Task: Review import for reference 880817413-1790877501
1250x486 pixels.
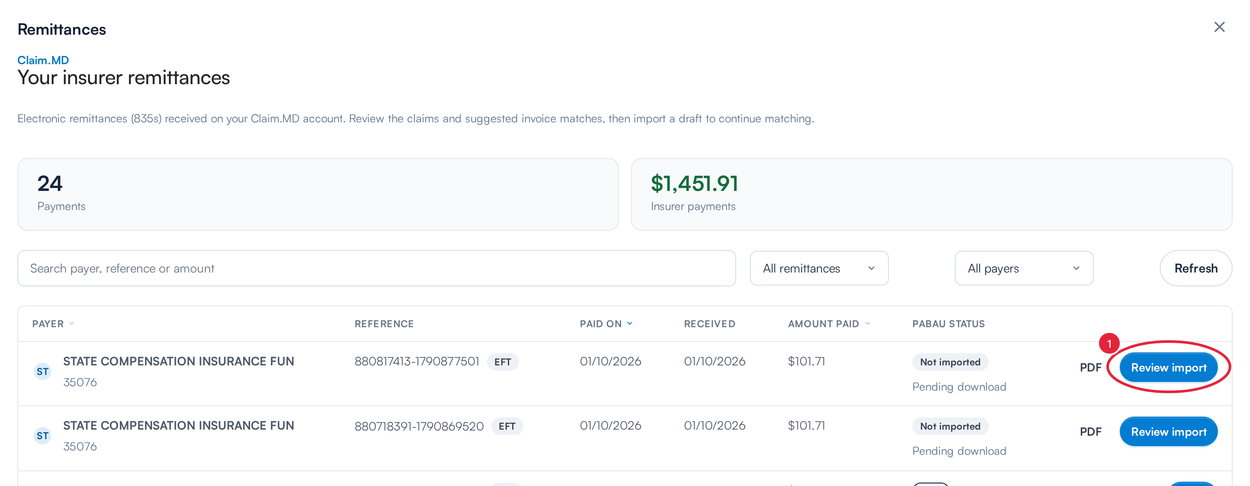Action: 1168,367
